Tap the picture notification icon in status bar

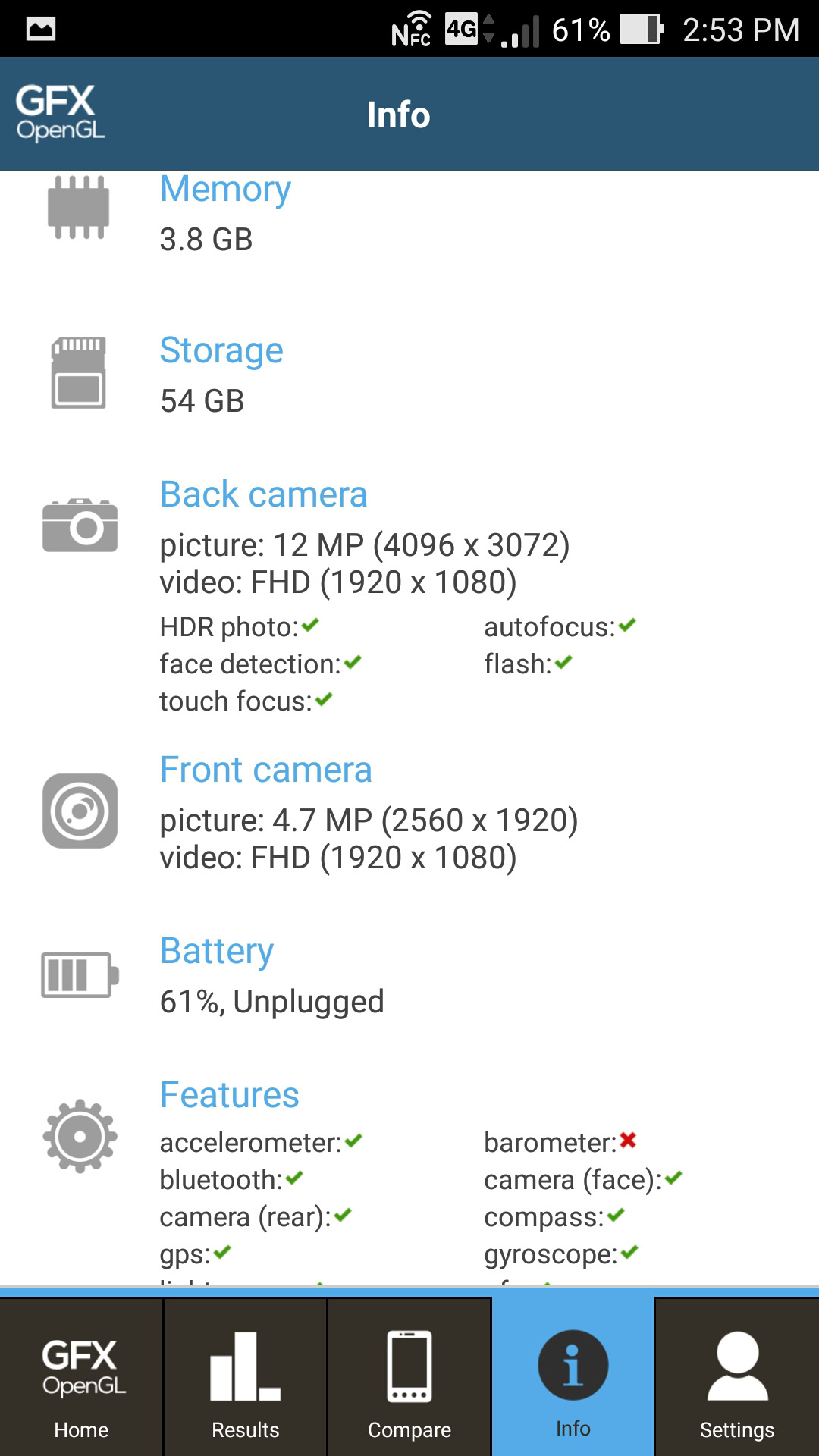coord(41,29)
